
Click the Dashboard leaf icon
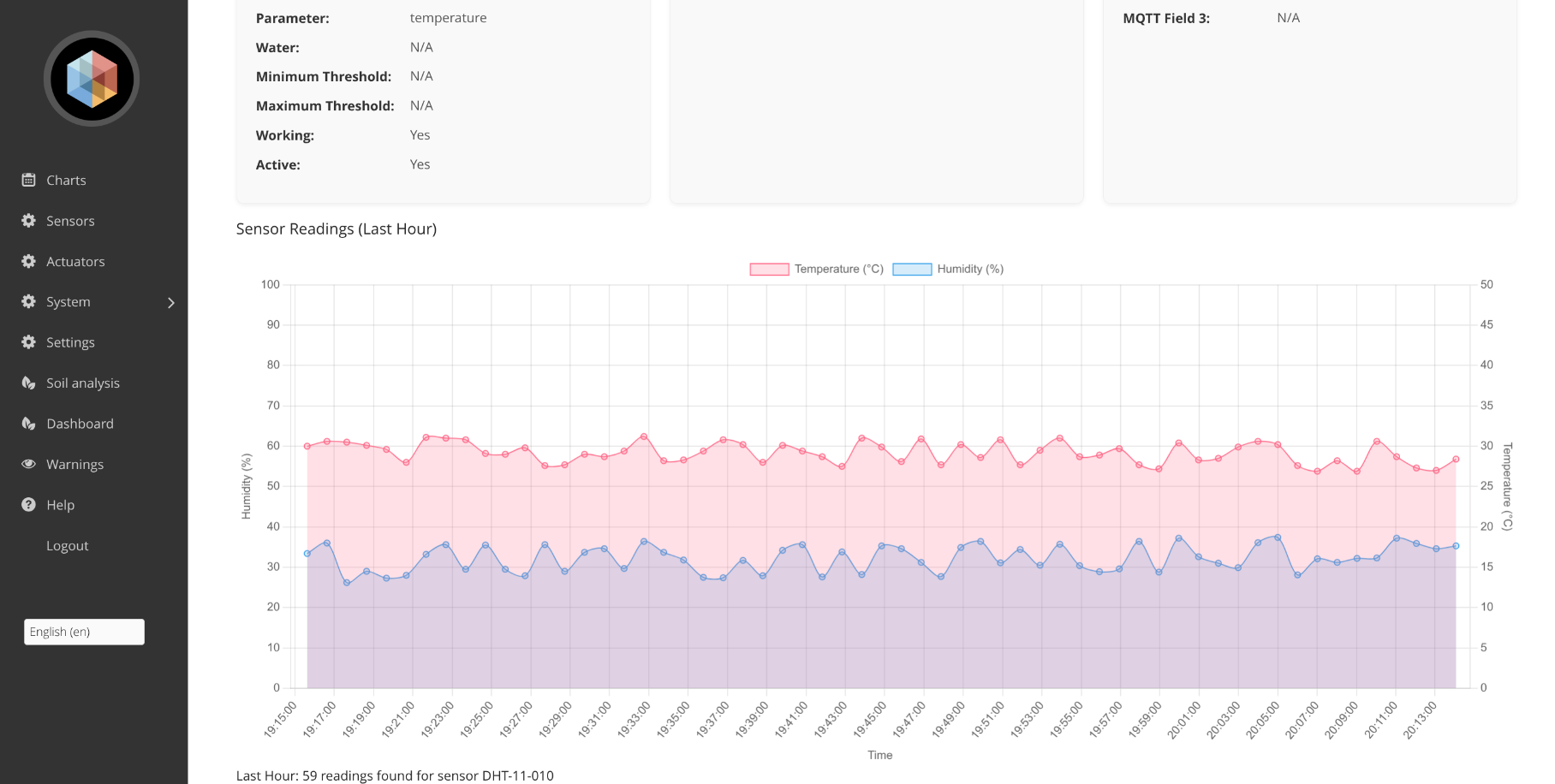click(28, 424)
